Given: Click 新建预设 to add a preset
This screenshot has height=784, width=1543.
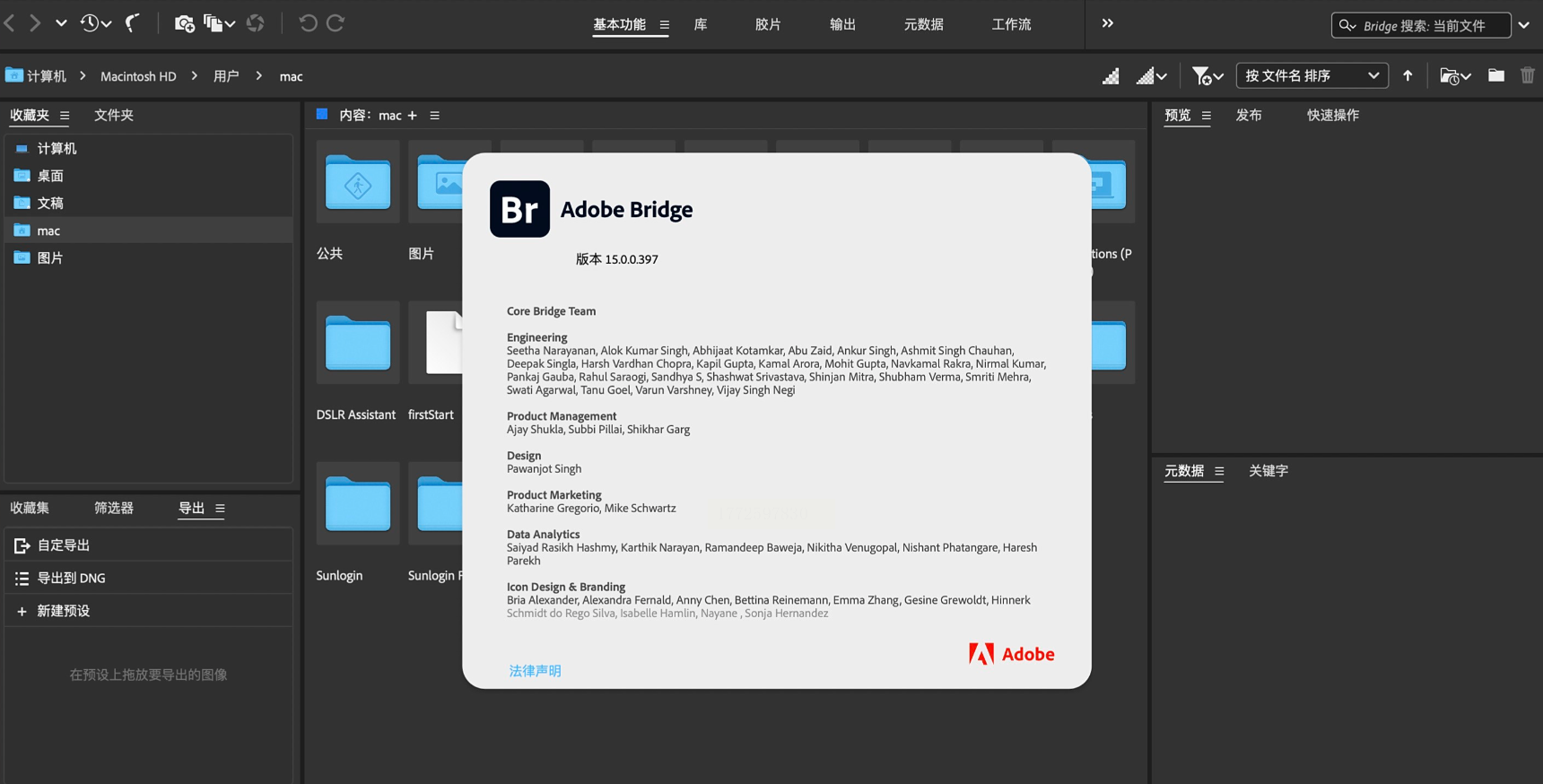Looking at the screenshot, I should click(149, 611).
